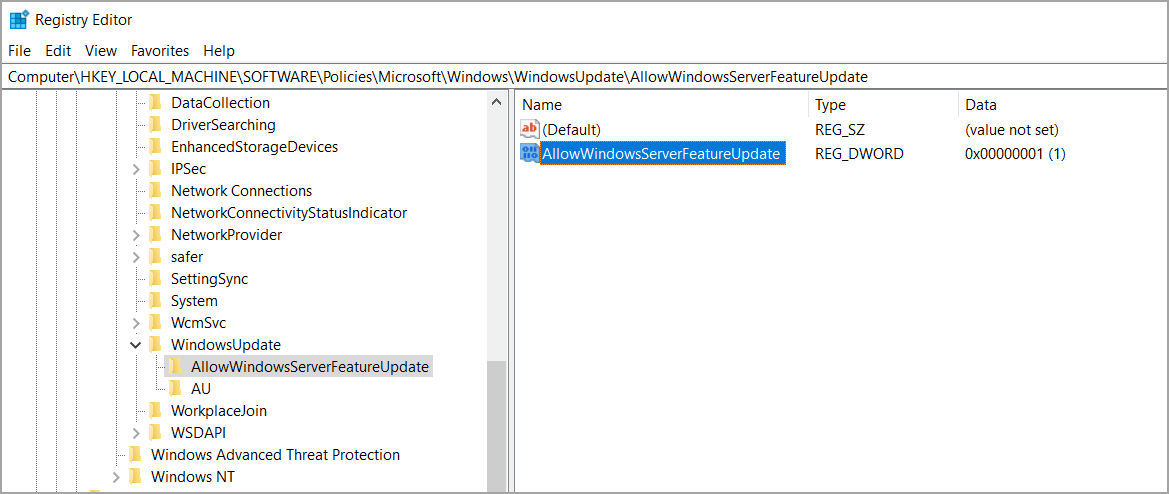Image resolution: width=1169 pixels, height=494 pixels.
Task: Click the WorkplaceJoin folder icon
Action: (155, 411)
